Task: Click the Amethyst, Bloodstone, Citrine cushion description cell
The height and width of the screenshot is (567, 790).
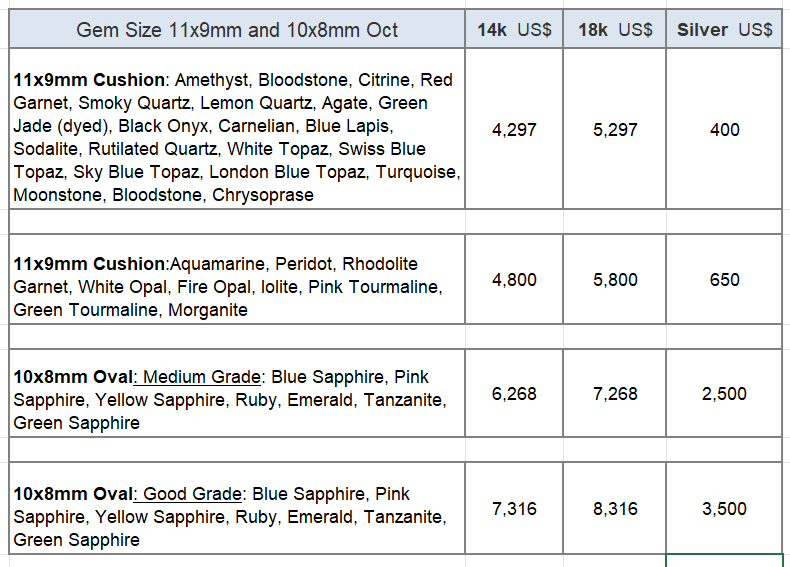Action: (x=237, y=137)
